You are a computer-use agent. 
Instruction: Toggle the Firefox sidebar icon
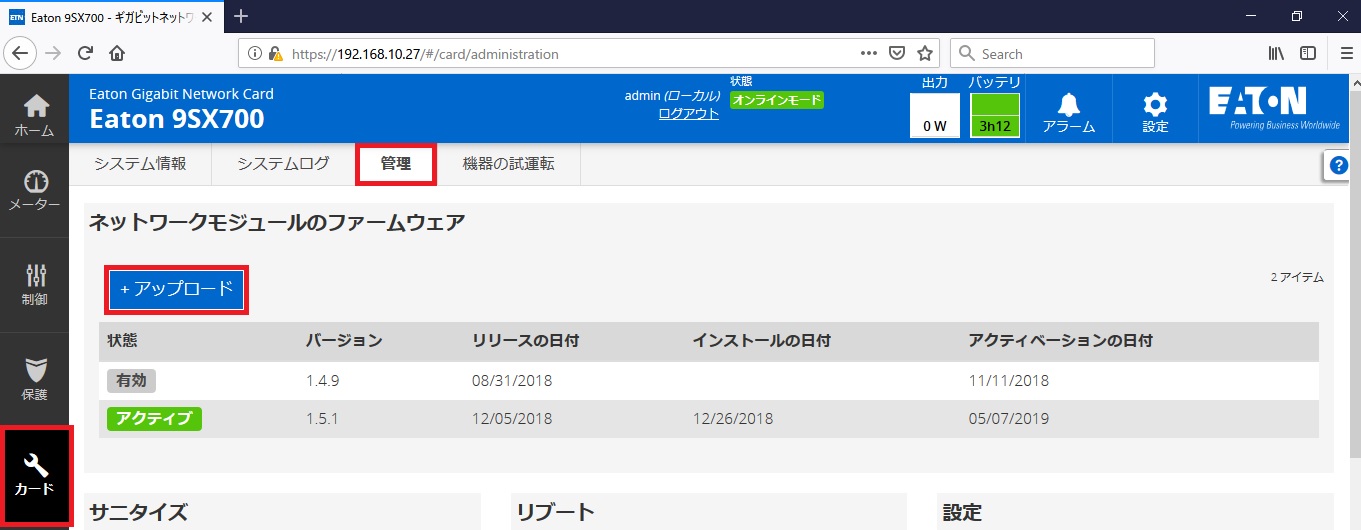click(1307, 53)
